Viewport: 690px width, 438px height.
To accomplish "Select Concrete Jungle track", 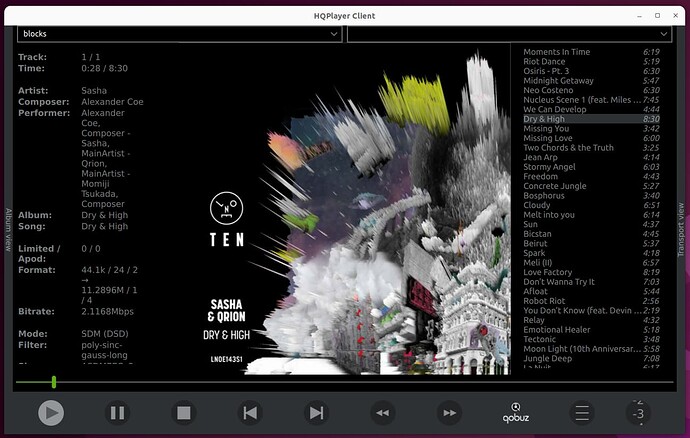I will click(x=591, y=186).
